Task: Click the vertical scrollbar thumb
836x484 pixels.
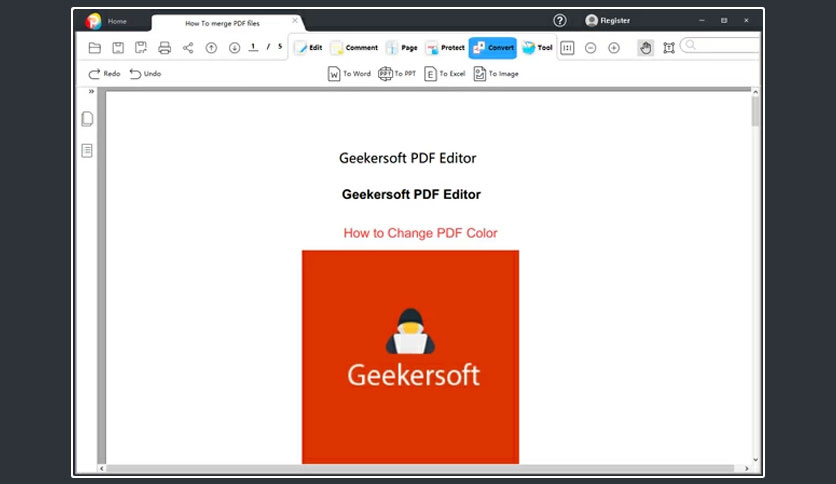Action: (x=755, y=112)
